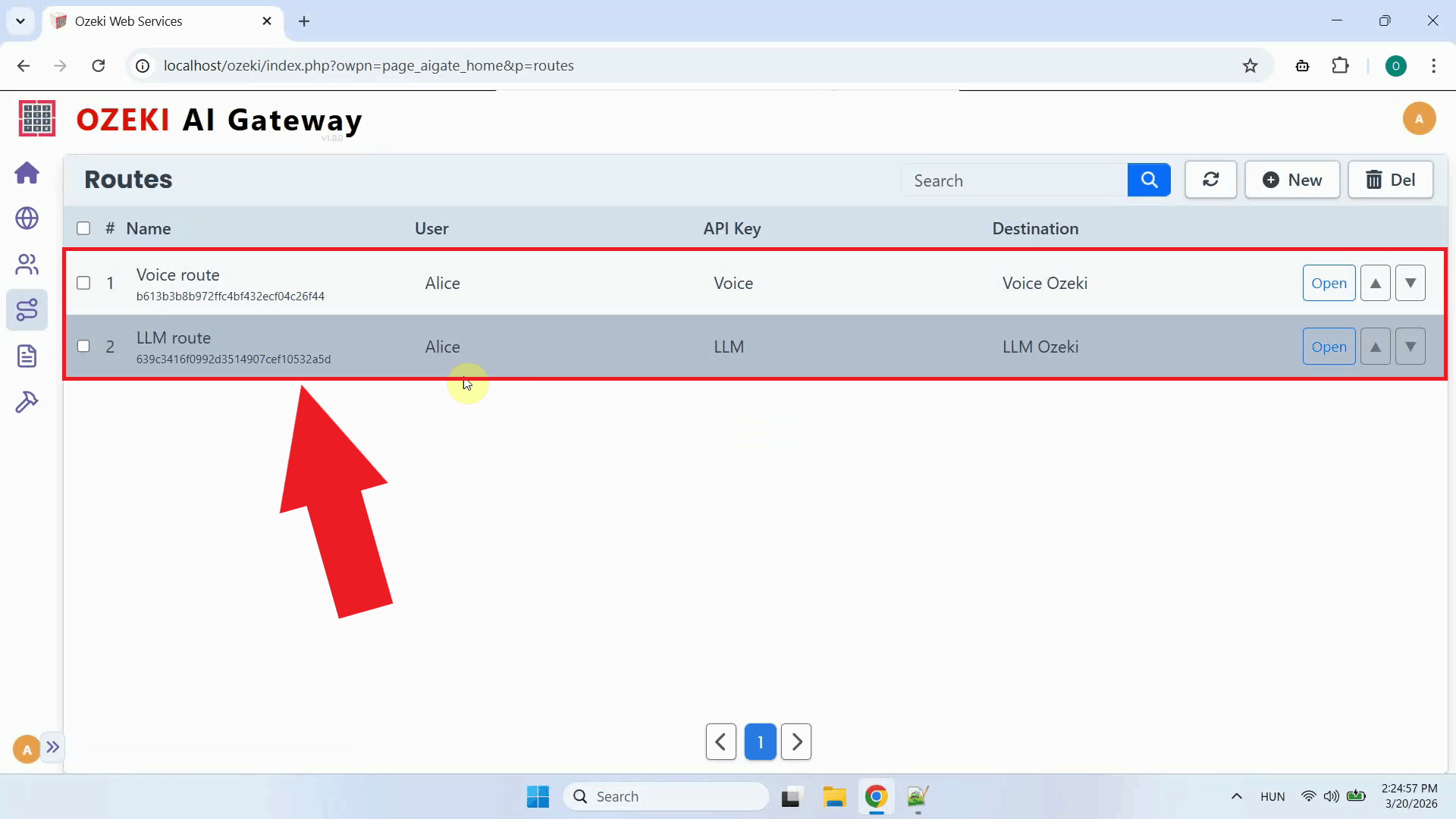Move the Voice route down with its down arrow
Image resolution: width=1456 pixels, height=819 pixels.
pos(1410,282)
